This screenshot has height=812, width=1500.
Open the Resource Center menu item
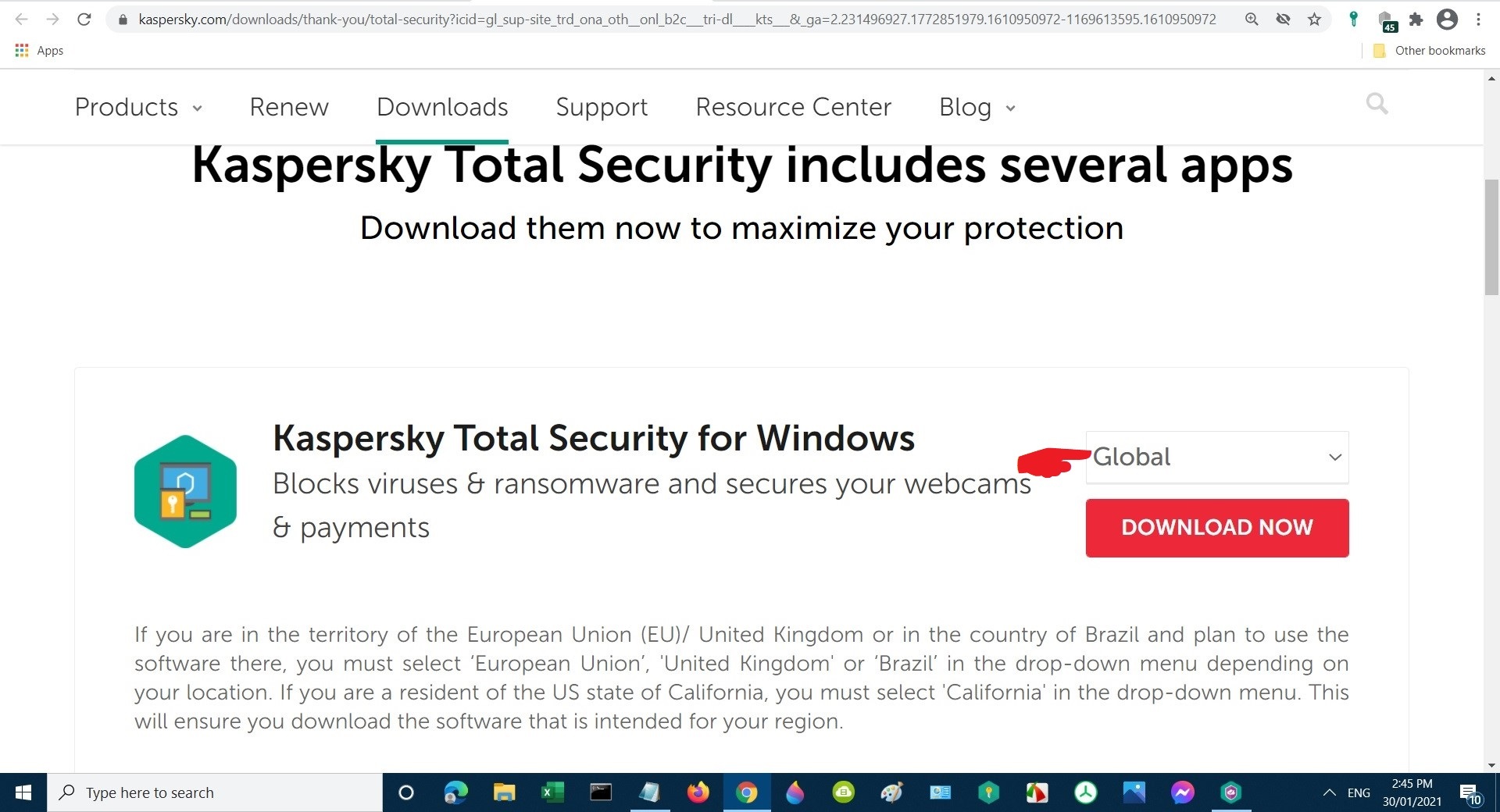[793, 107]
